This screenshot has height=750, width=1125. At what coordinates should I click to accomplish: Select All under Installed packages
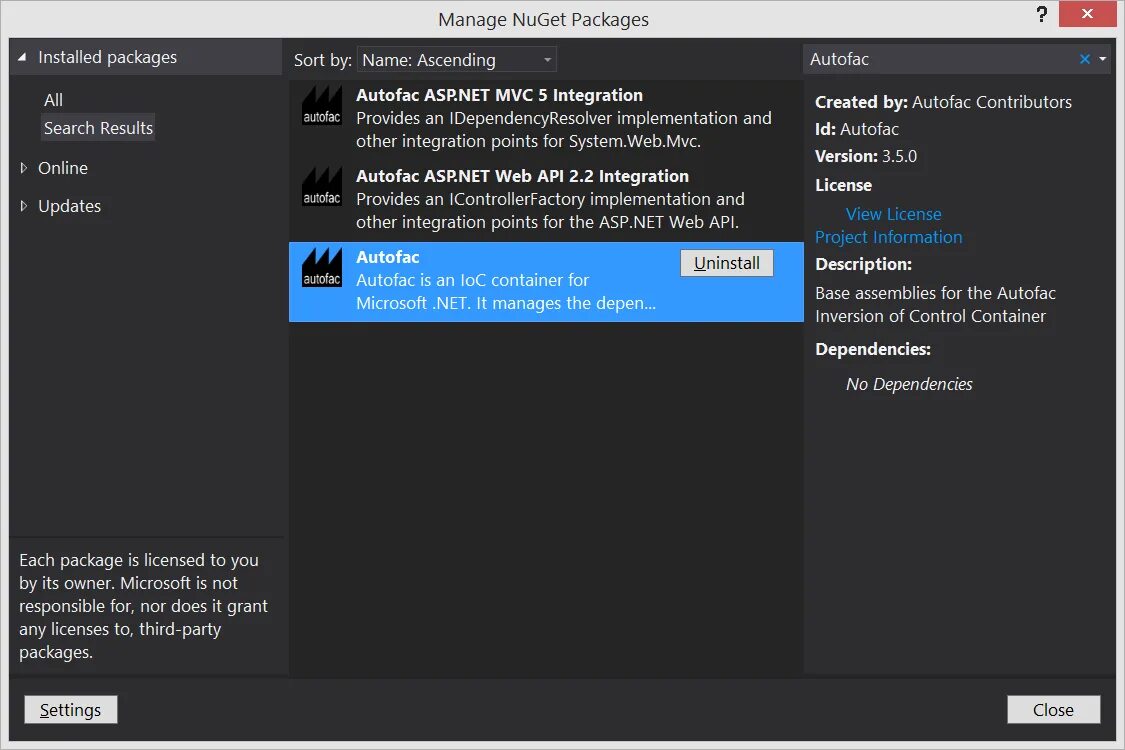53,100
